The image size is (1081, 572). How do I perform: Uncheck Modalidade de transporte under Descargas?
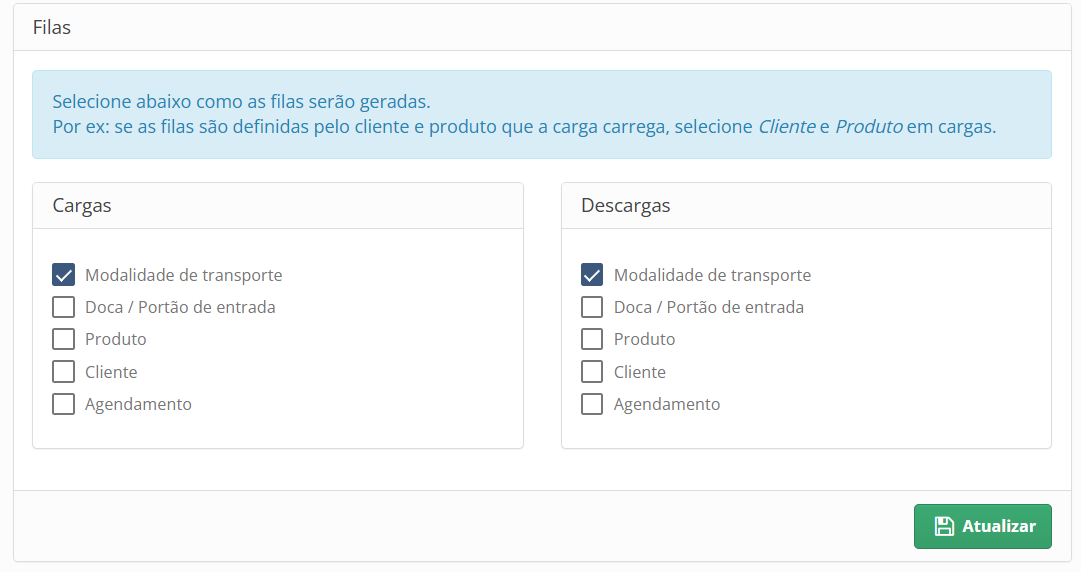(592, 274)
